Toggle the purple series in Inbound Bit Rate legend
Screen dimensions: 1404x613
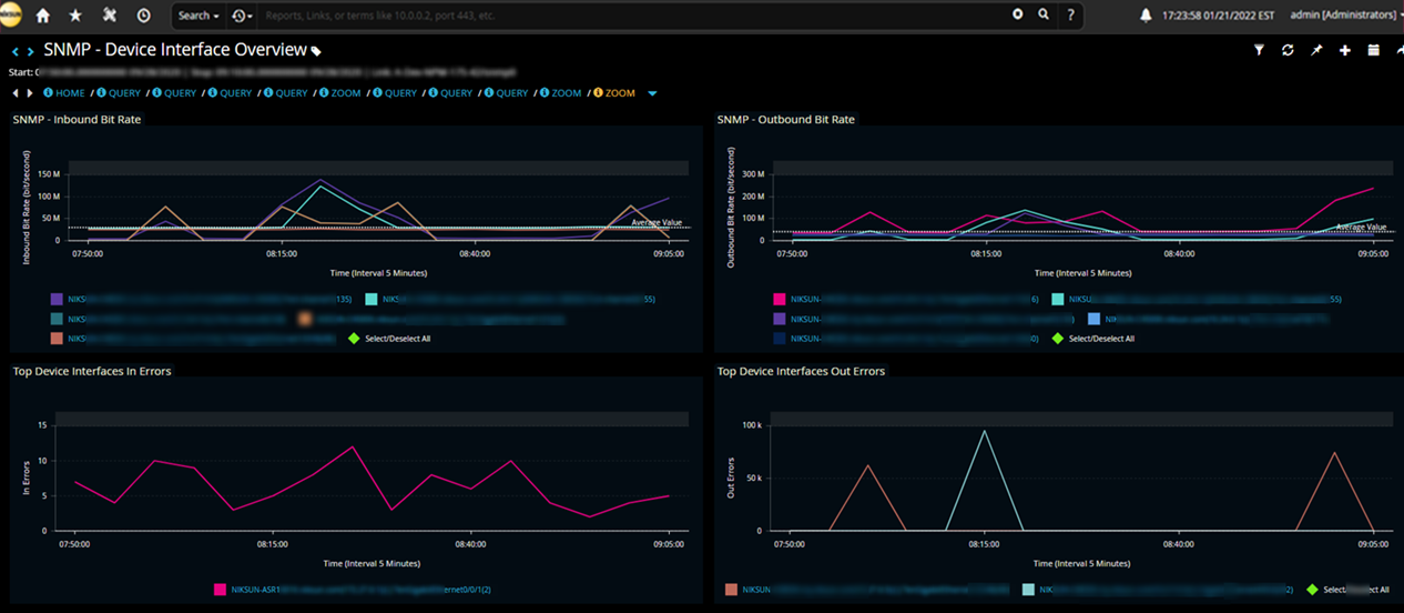[201, 299]
